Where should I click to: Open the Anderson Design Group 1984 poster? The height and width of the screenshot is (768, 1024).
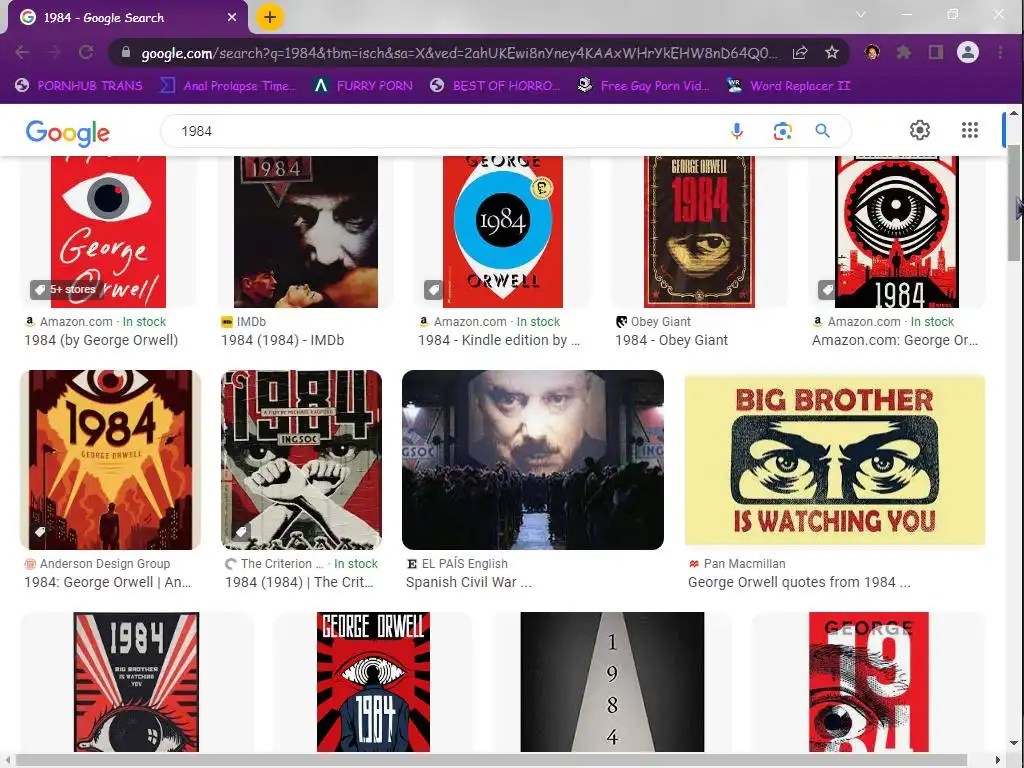pos(110,460)
